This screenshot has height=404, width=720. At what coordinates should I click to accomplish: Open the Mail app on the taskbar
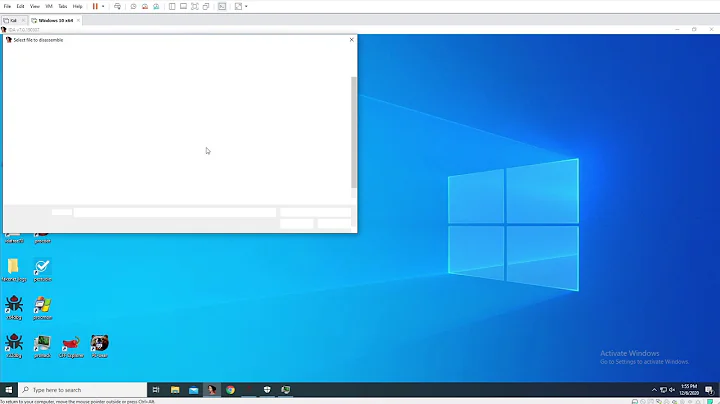tap(193, 390)
